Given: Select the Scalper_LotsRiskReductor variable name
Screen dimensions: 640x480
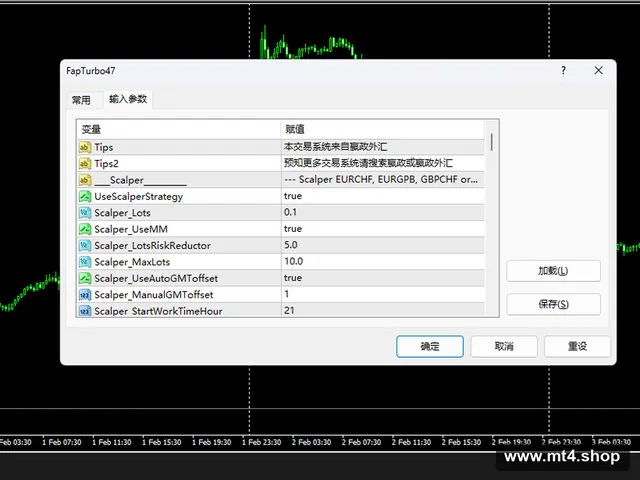Looking at the screenshot, I should coord(152,246).
